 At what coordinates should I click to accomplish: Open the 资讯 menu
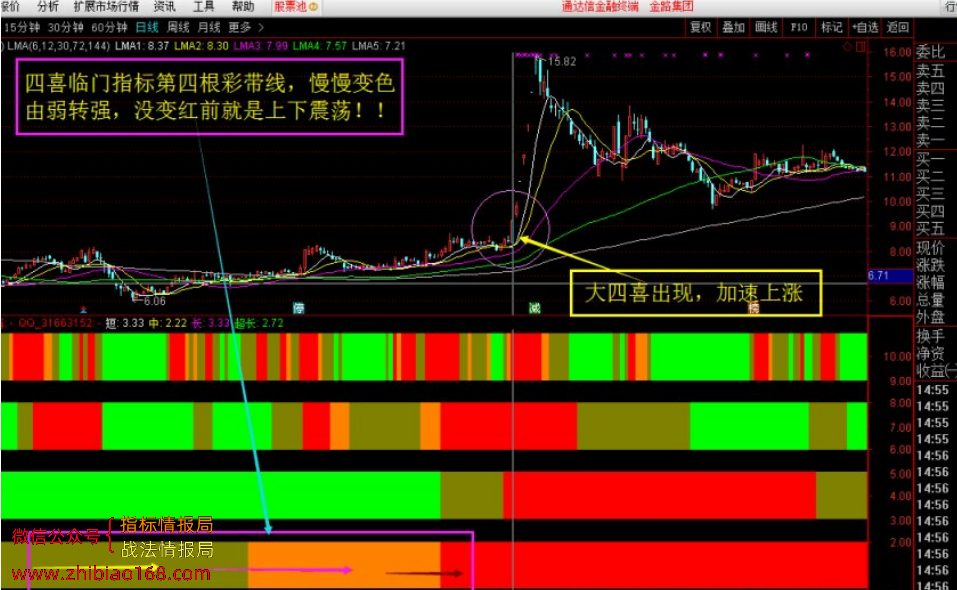coord(164,7)
